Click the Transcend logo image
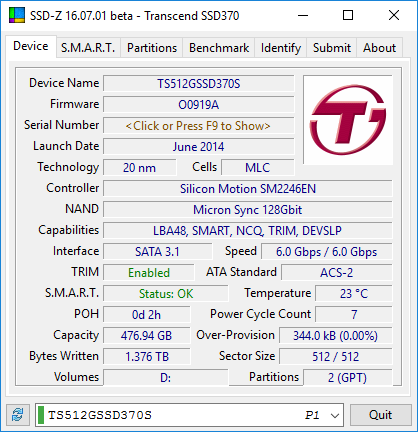Screen dimensions: 418x432 coord(348,120)
